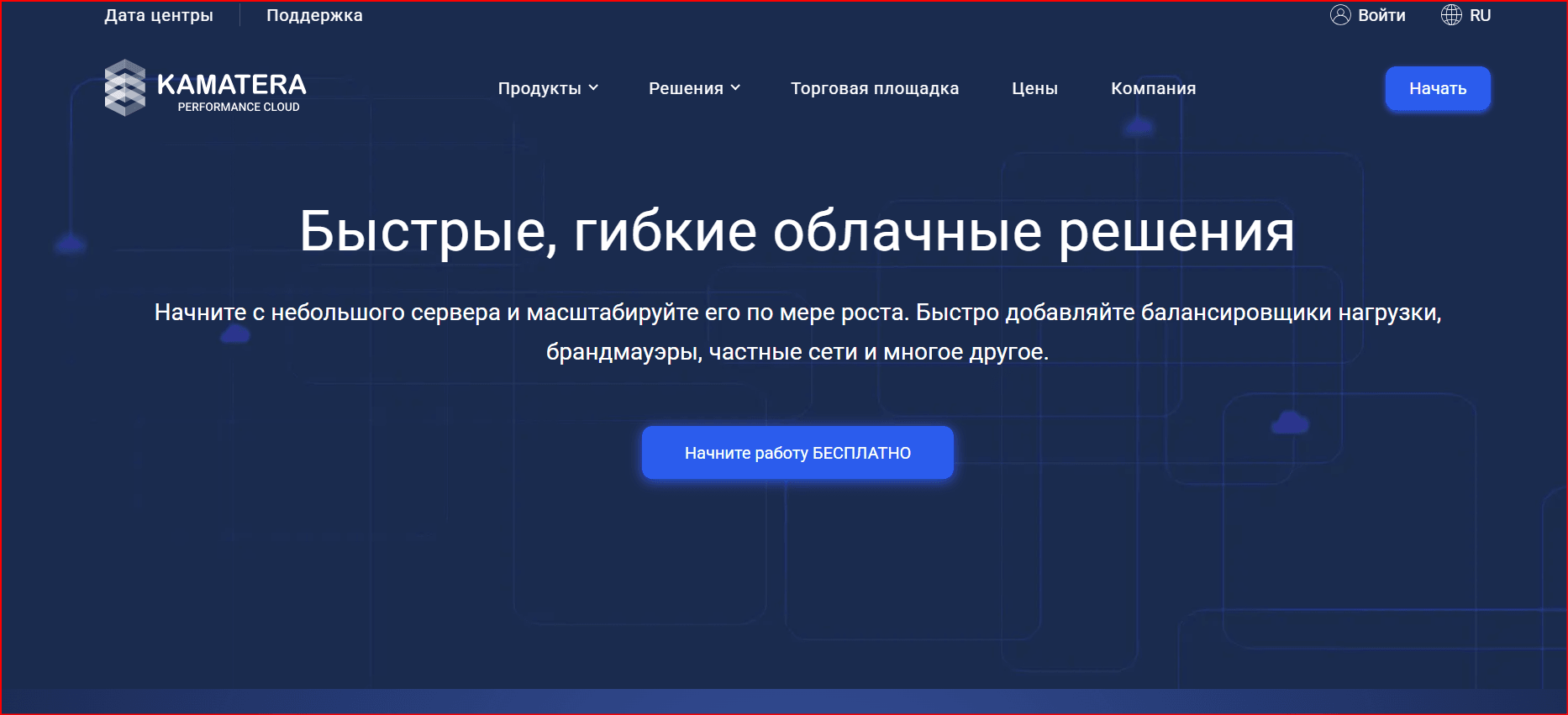Image resolution: width=1568 pixels, height=715 pixels.
Task: Expand the Продукты dropdown chevron
Action: [x=593, y=88]
